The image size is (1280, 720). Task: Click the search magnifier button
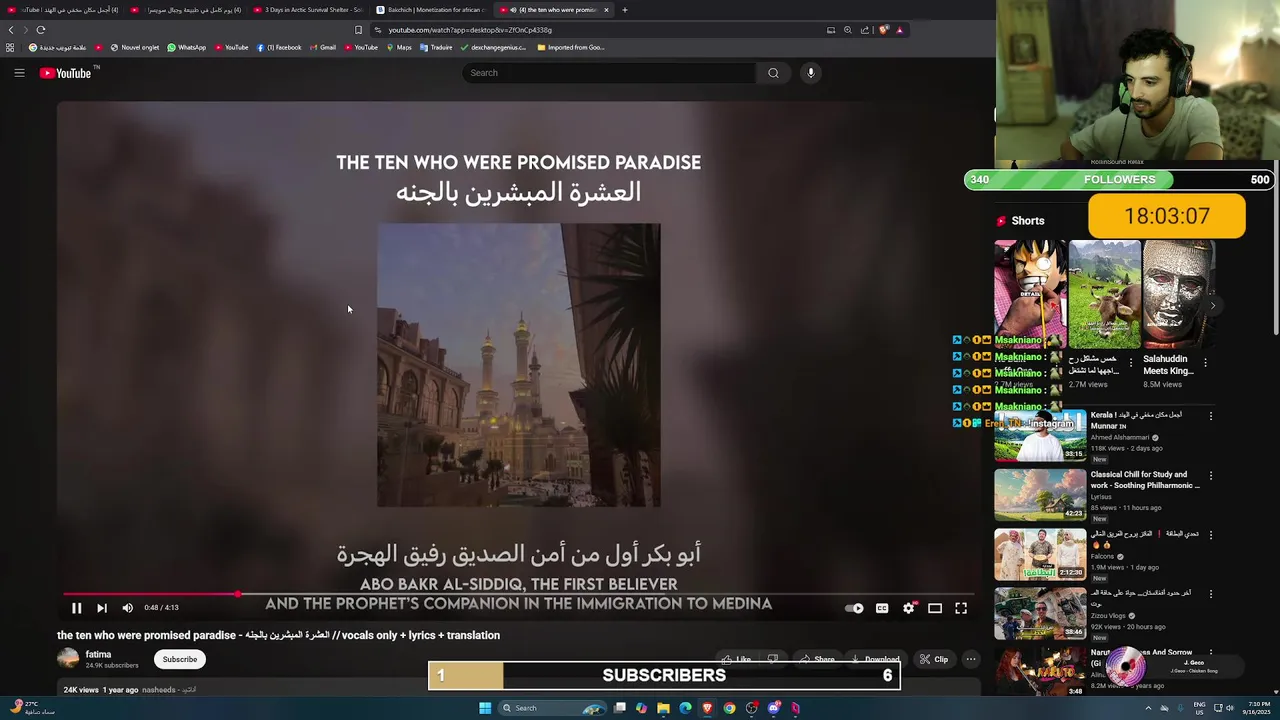[x=773, y=73]
